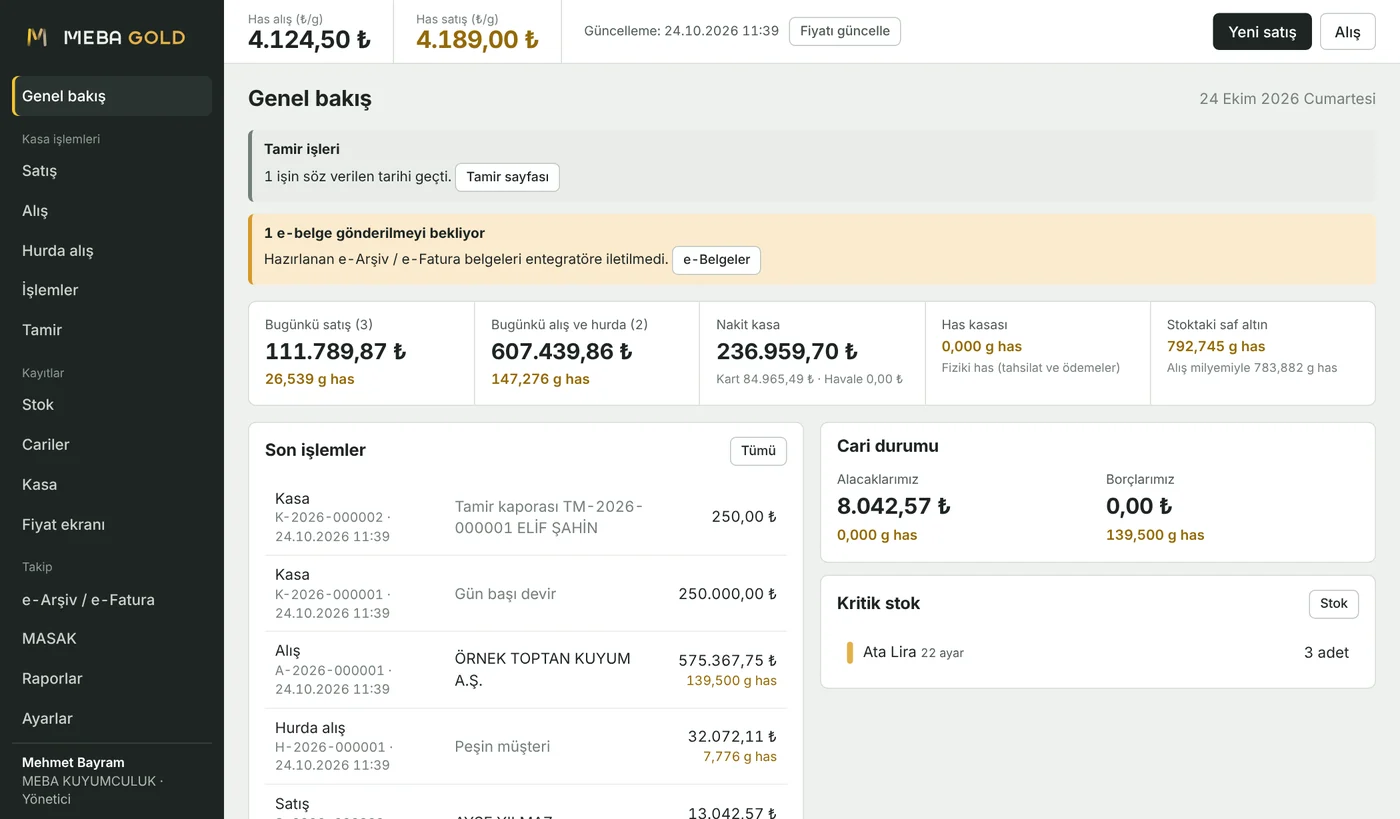
Task: Click Borçlarımız 139,500 g has value
Action: coord(1155,535)
